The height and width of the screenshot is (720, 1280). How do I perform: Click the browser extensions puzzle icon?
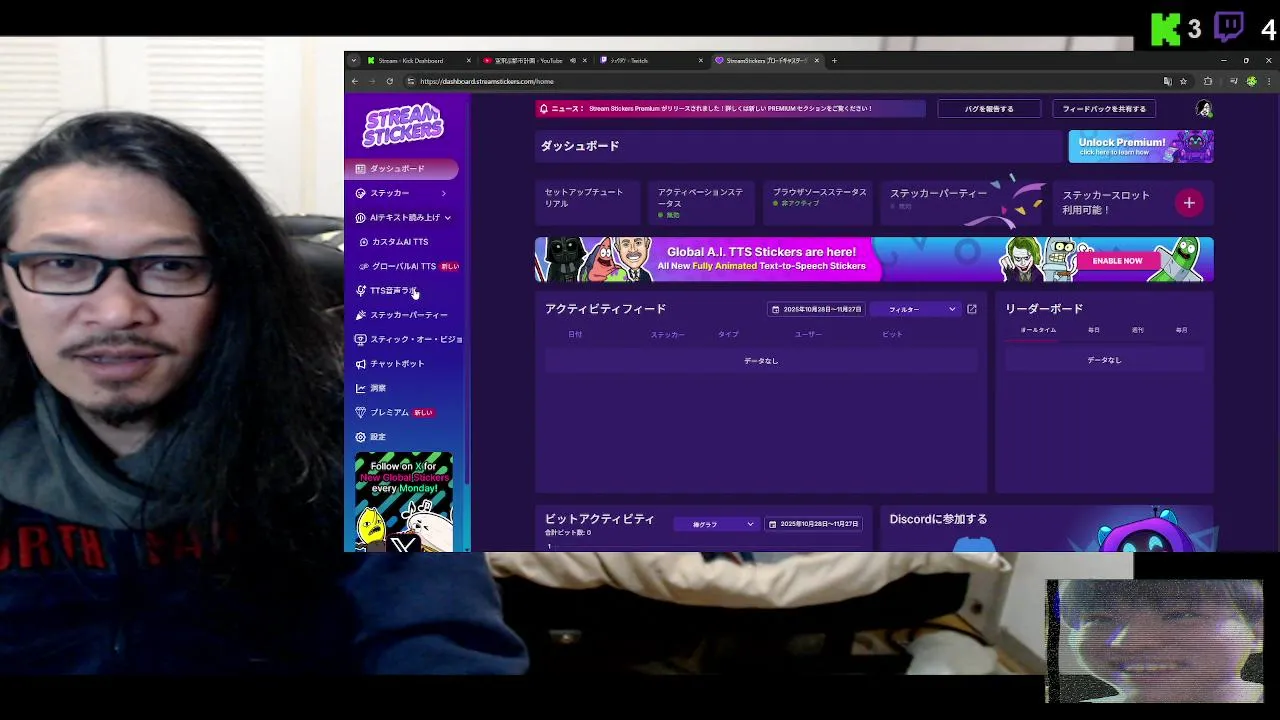click(1208, 81)
